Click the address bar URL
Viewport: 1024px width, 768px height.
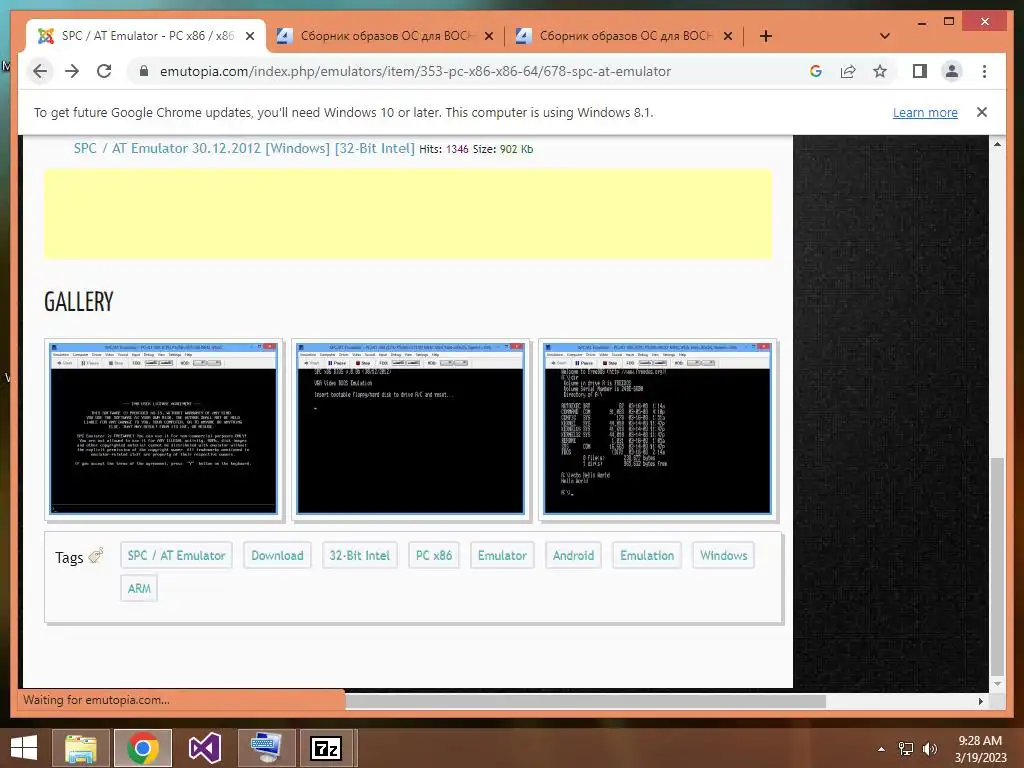[415, 71]
